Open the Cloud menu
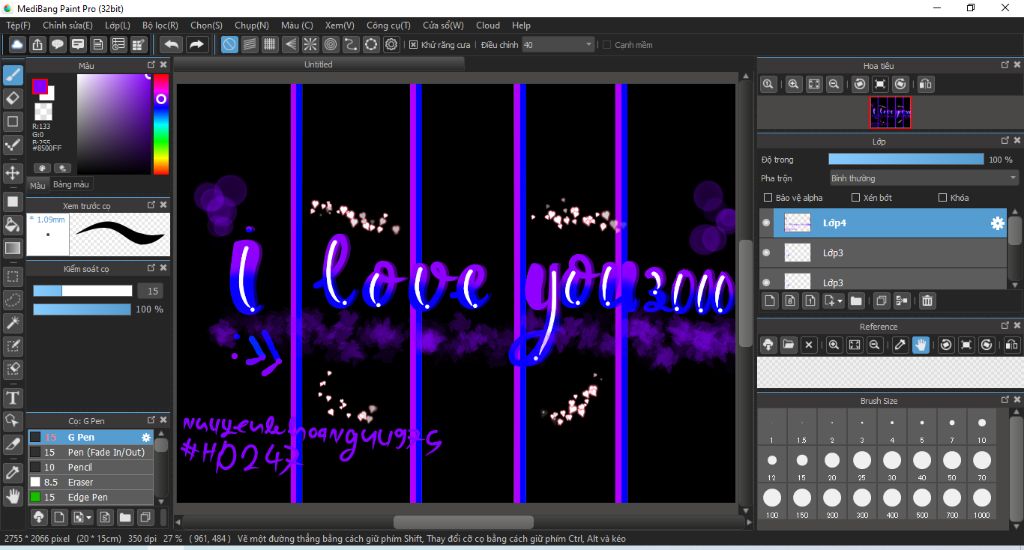 (x=488, y=25)
